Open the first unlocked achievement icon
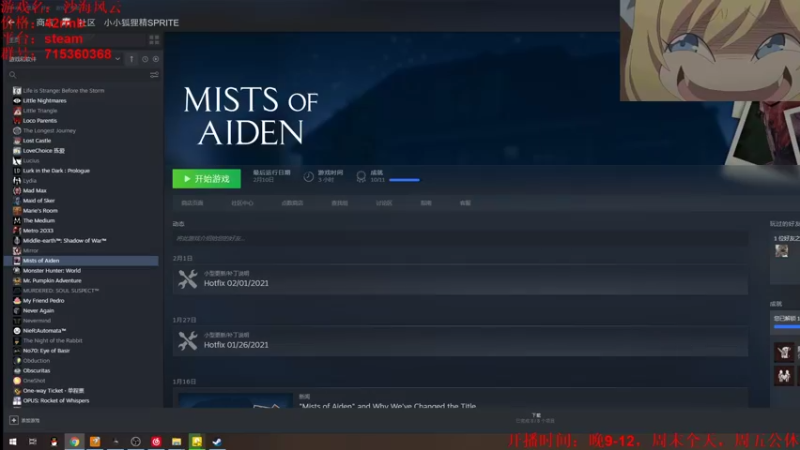Image resolution: width=800 pixels, height=450 pixels. click(784, 352)
